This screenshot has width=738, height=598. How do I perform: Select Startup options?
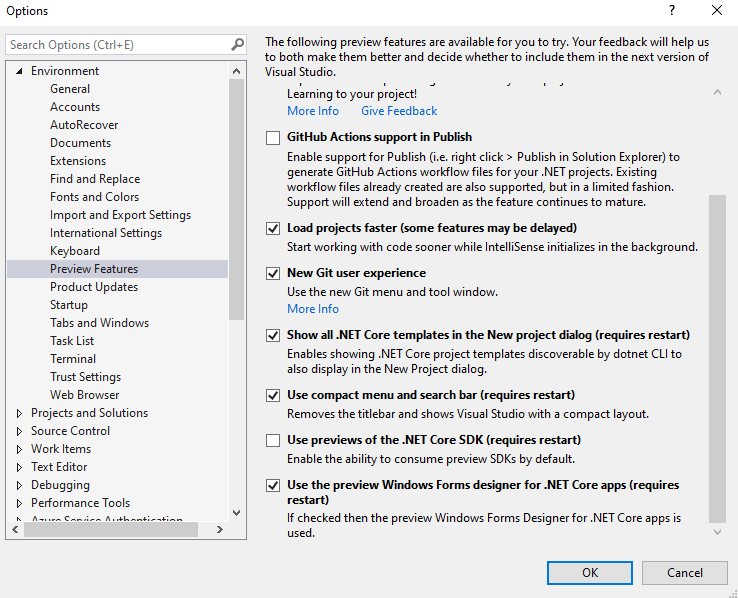pyautogui.click(x=69, y=305)
